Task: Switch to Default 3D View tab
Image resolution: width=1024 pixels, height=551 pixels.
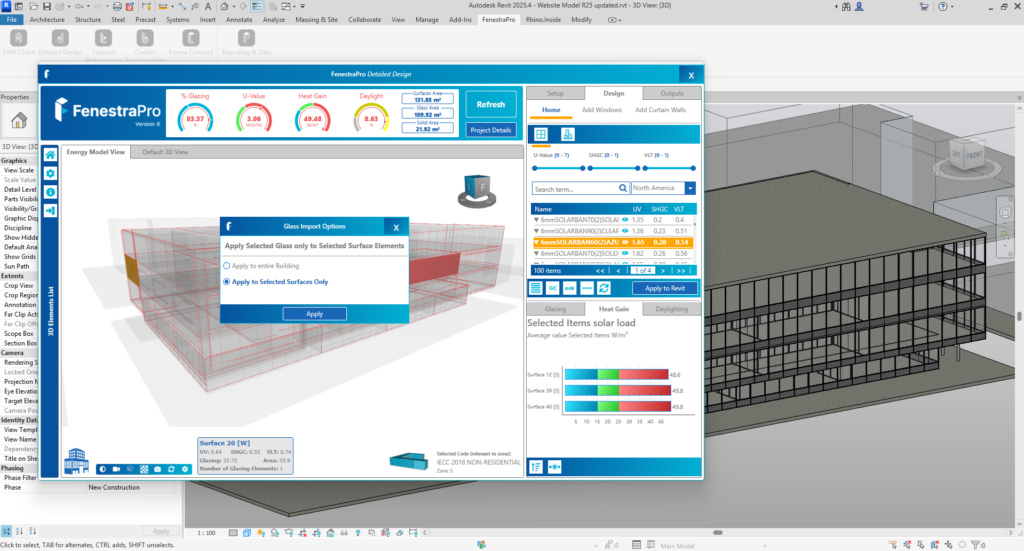Action: [165, 152]
